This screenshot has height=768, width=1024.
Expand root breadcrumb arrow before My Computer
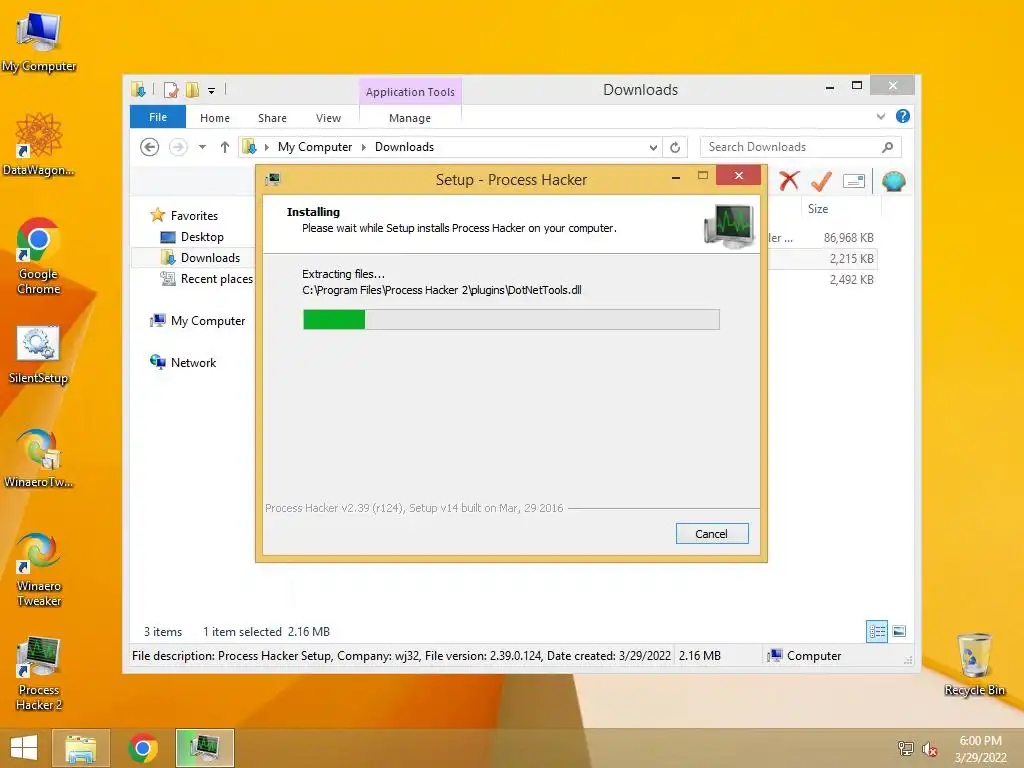[266, 147]
